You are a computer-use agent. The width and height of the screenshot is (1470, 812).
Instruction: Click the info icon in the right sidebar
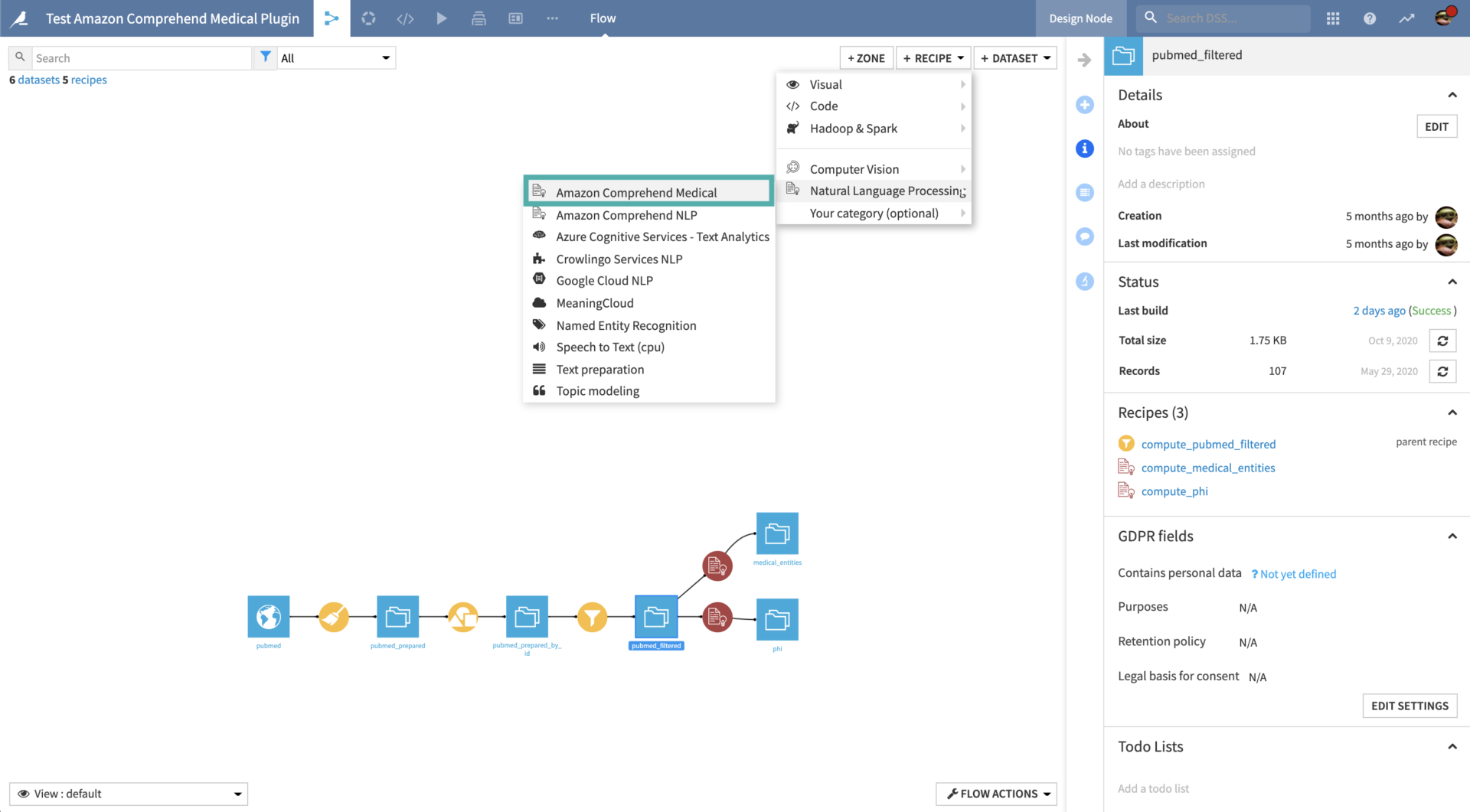coord(1084,148)
